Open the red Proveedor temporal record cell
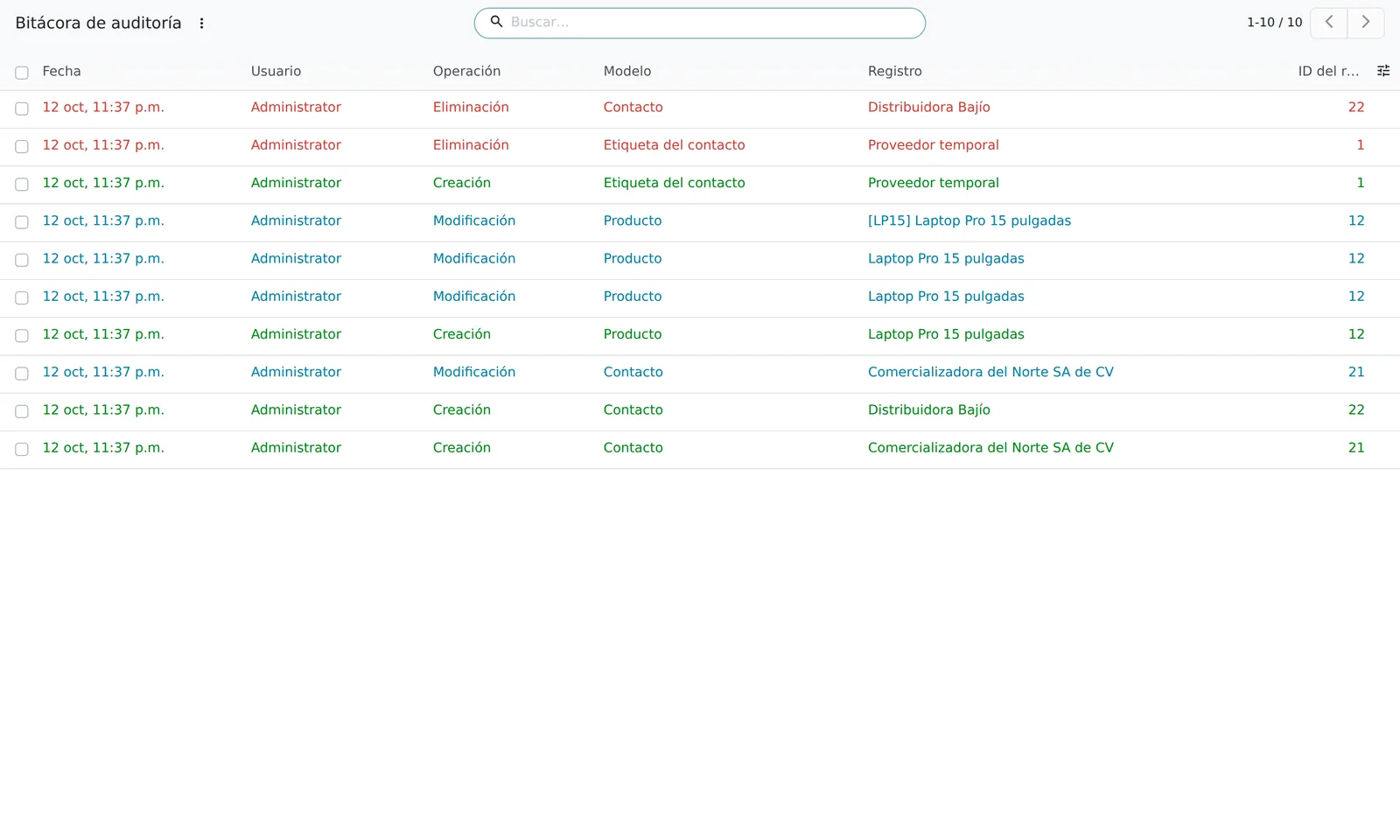Image resolution: width=1400 pixels, height=840 pixels. (x=933, y=145)
